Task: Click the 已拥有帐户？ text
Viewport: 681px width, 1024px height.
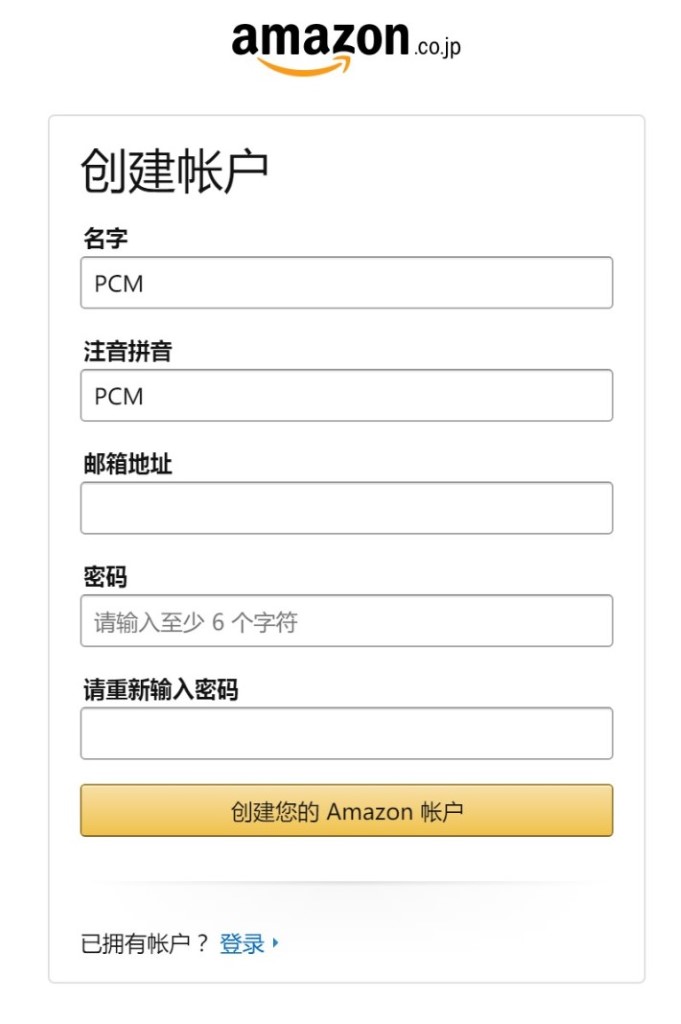Action: click(x=144, y=943)
